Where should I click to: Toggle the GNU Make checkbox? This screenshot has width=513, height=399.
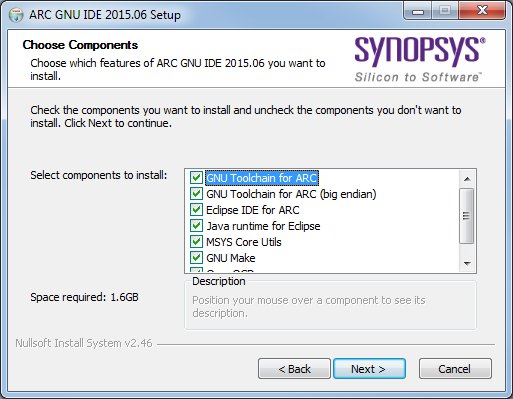tap(196, 258)
